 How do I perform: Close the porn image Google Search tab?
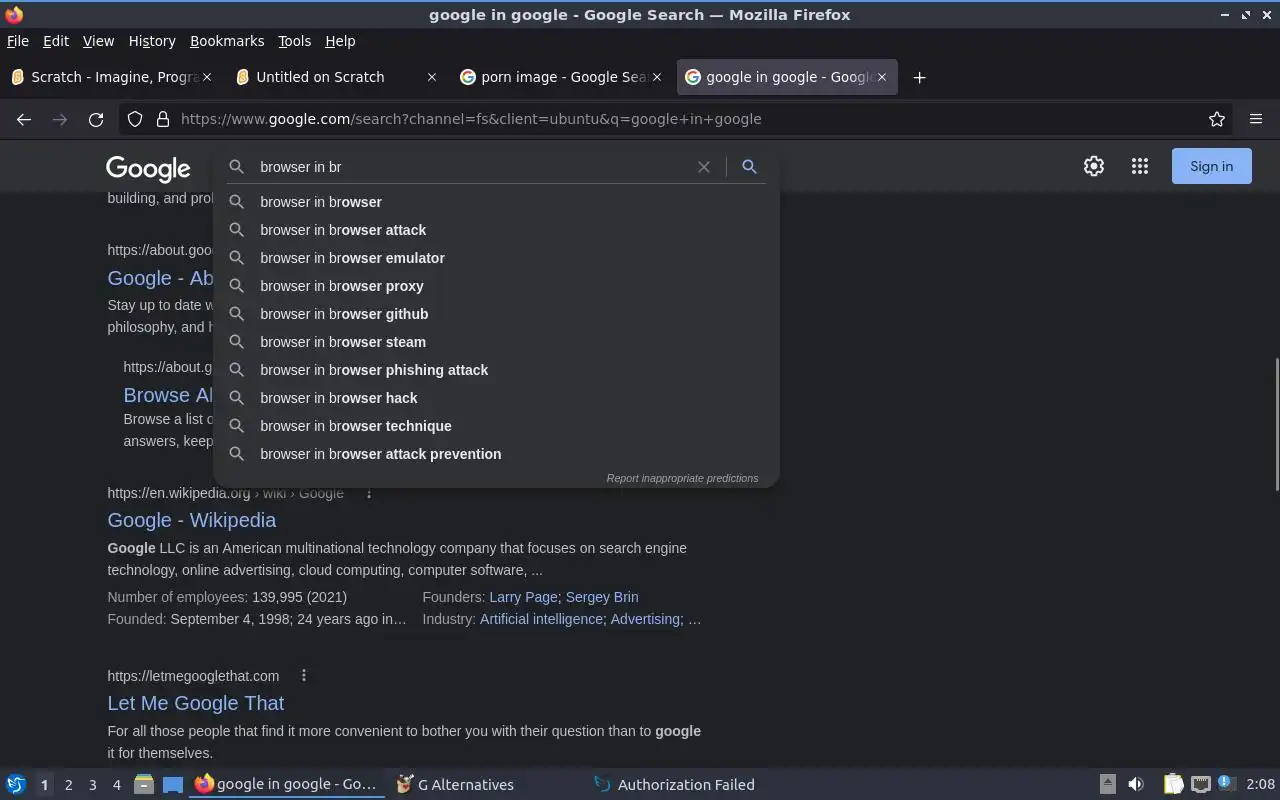(x=657, y=77)
